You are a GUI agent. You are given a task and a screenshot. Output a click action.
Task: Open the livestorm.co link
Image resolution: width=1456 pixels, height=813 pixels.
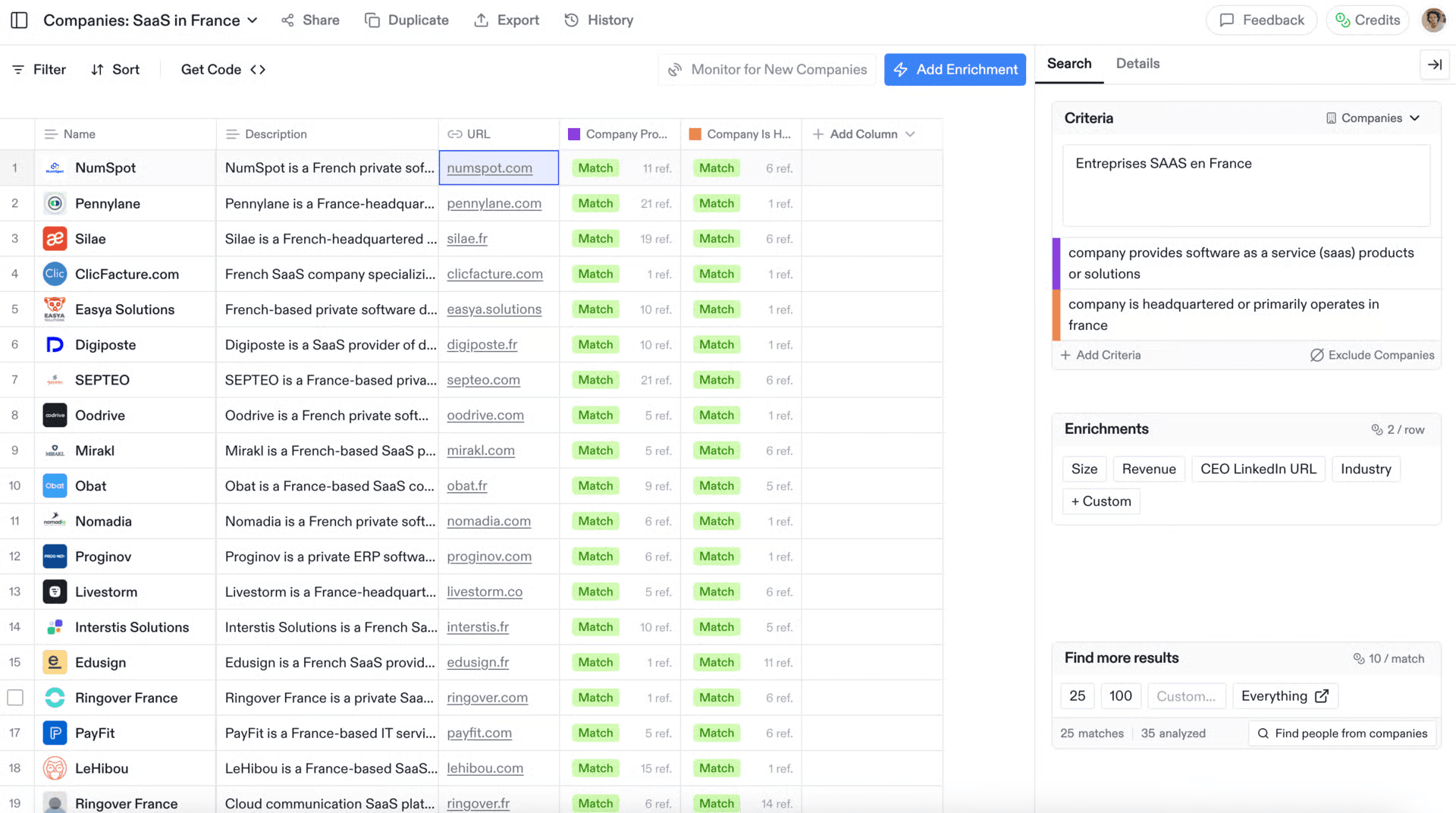click(x=485, y=592)
